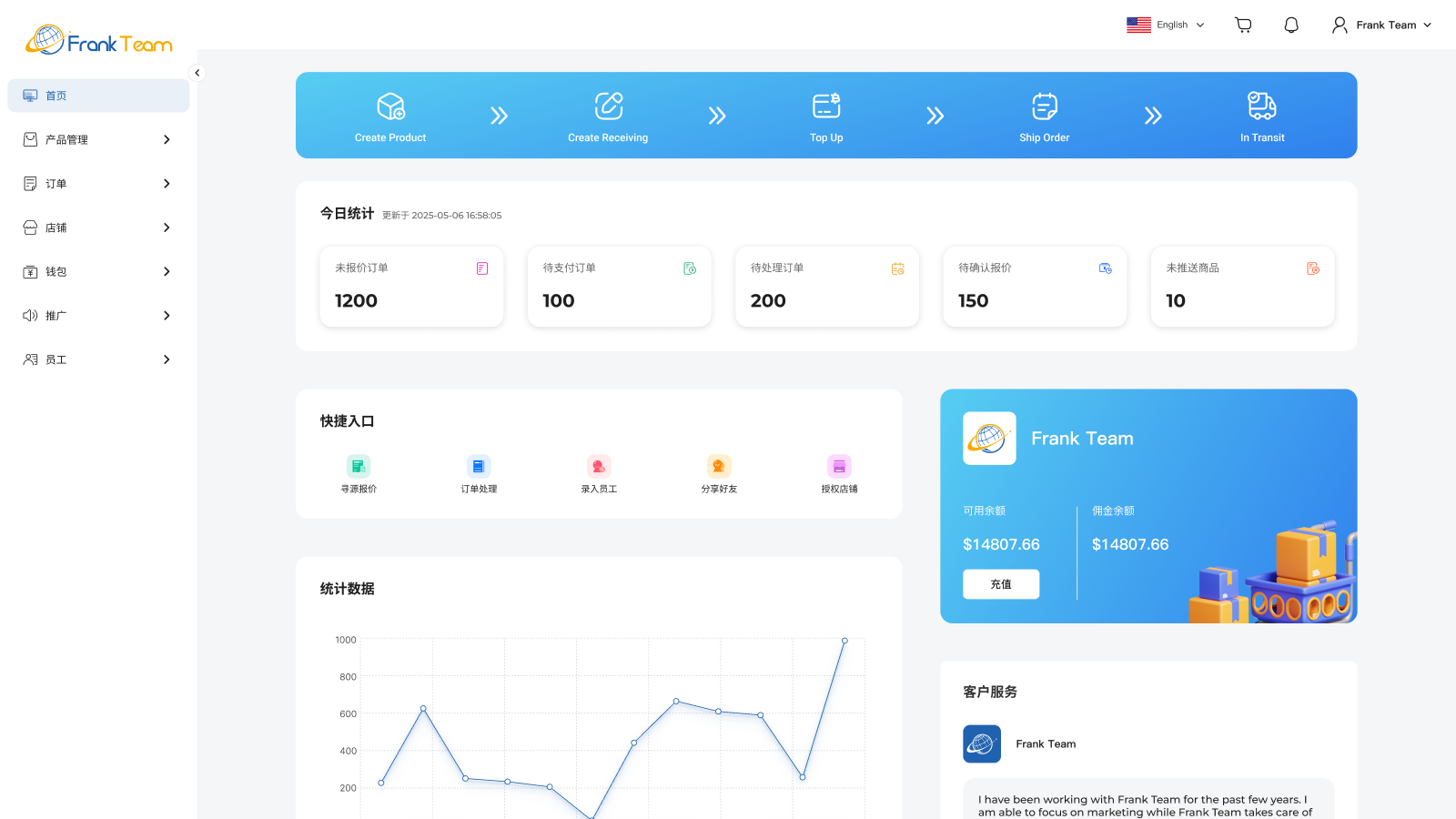Click the Create Product workflow icon
The image size is (1456, 819).
click(x=390, y=105)
